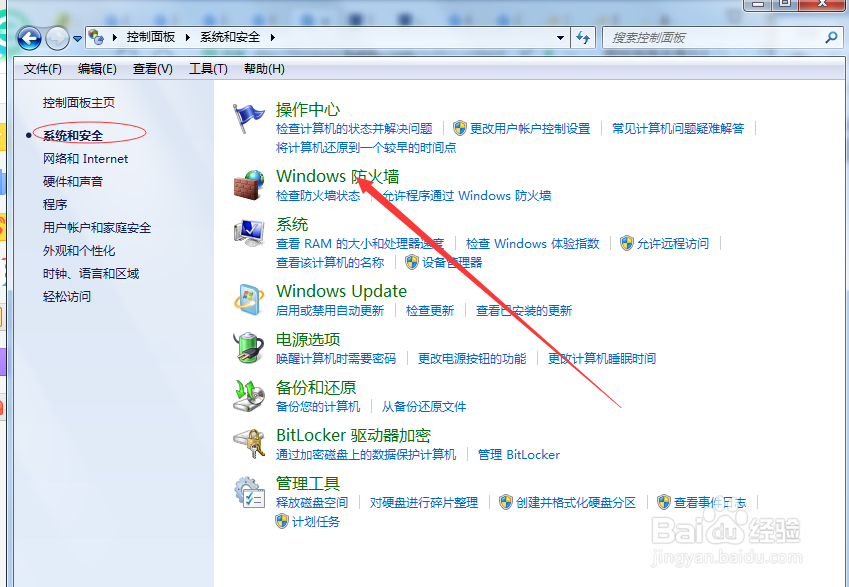849x587 pixels.
Task: Click the Windows Update icon
Action: pos(249,299)
